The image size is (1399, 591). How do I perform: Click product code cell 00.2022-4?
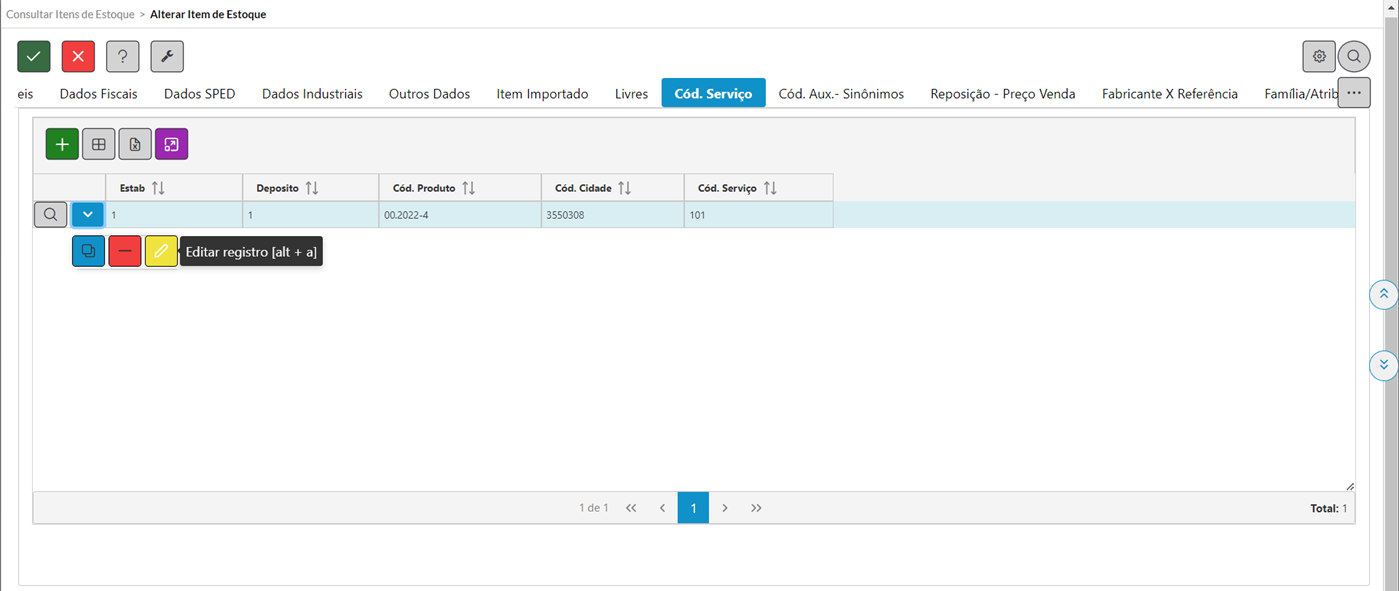(460, 215)
